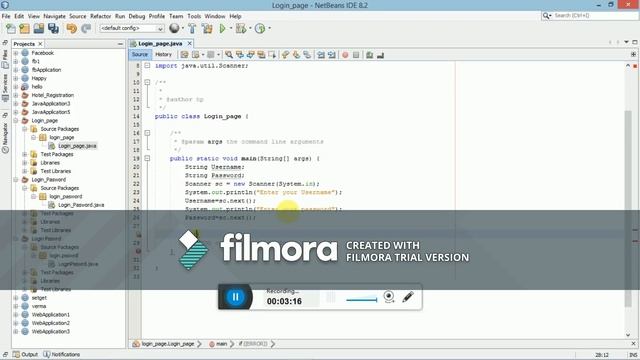Toggle the breakpoint-style red circle macro record icon
This screenshot has width=640, height=360.
345,55
